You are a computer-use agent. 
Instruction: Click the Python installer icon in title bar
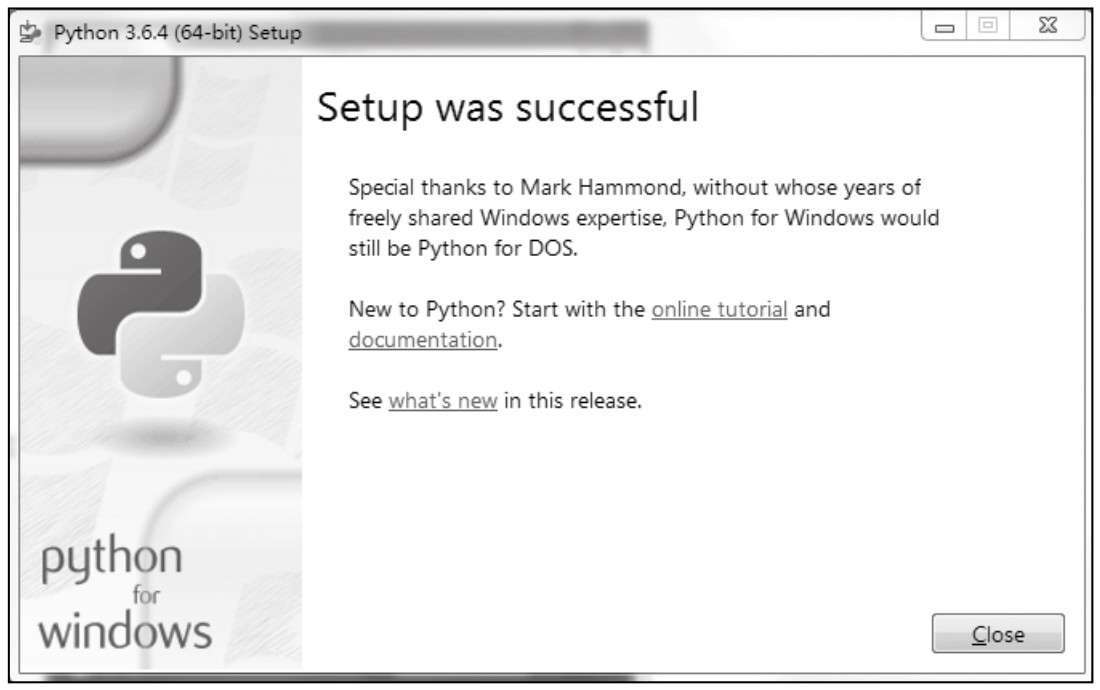[33, 34]
